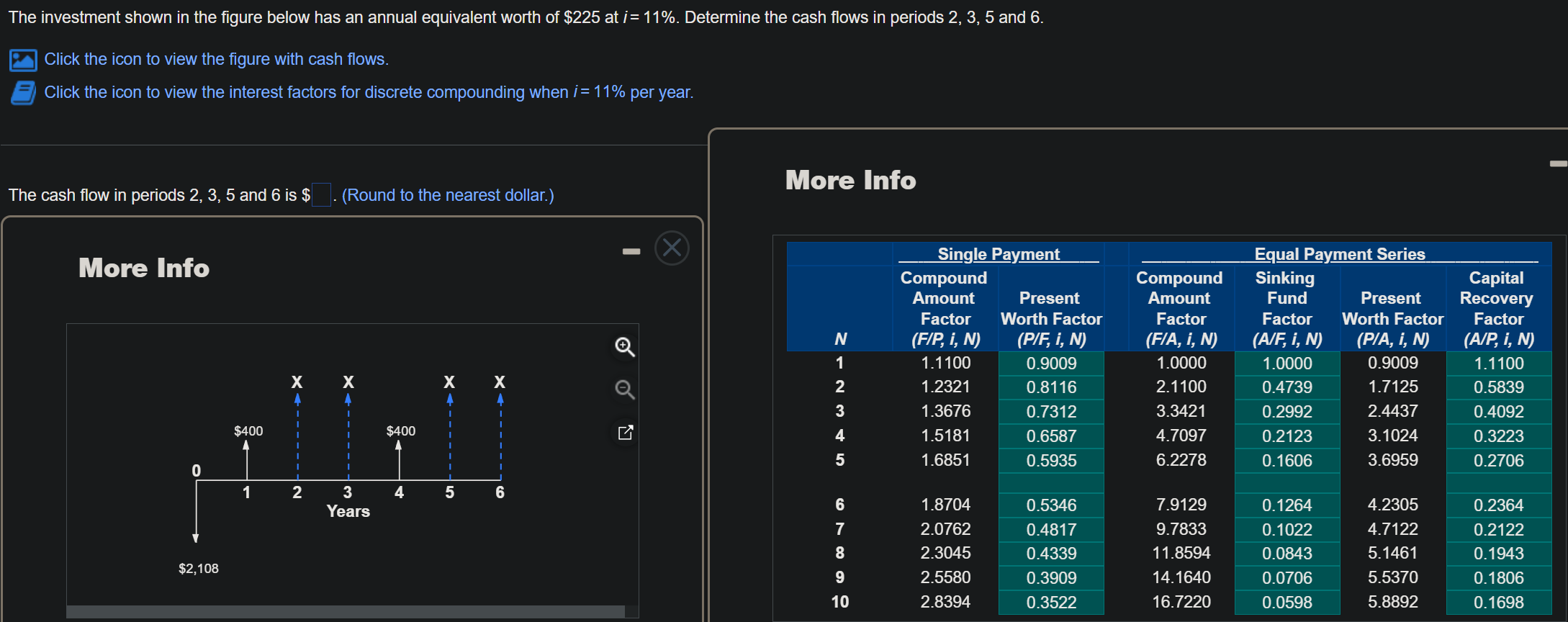Select the 0.3223 cell in the table

coord(1499,436)
